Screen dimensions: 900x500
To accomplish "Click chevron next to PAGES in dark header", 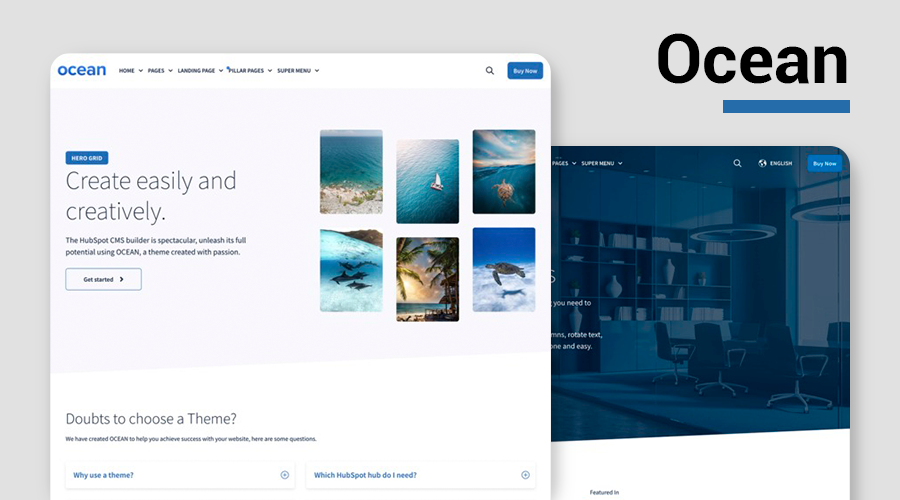I will pos(574,163).
